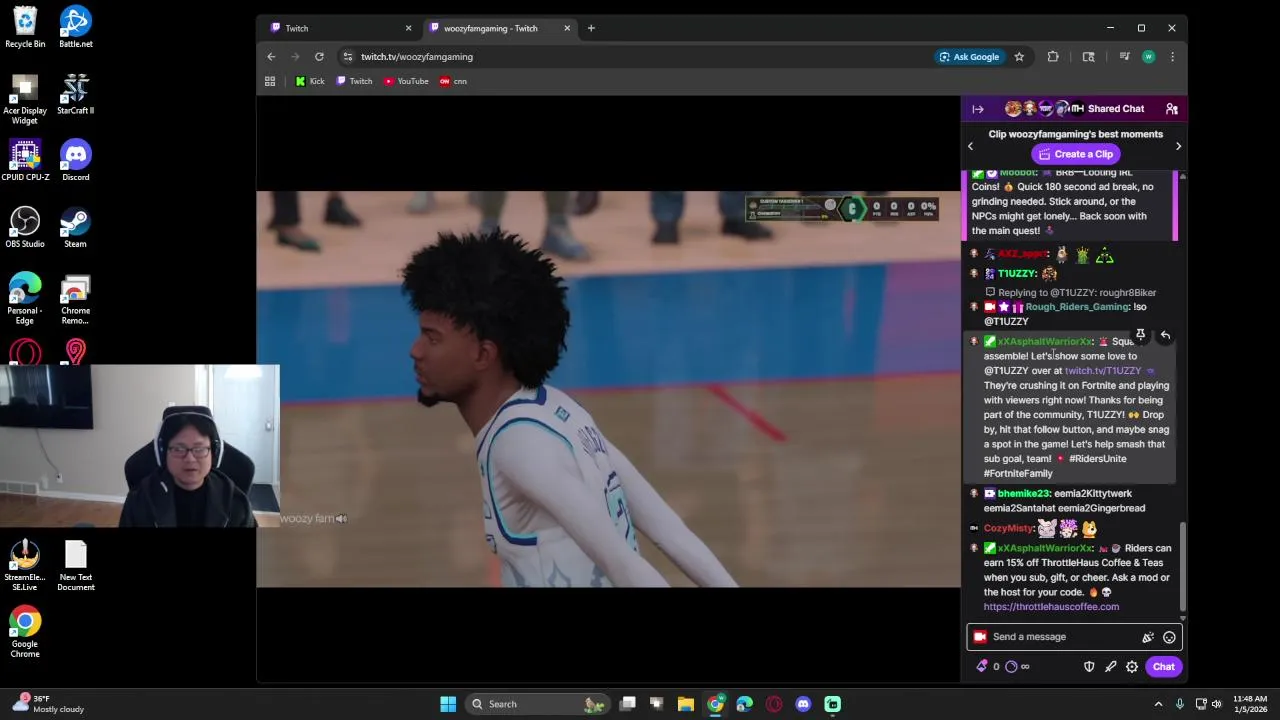Screen dimensions: 1280x720
Task: Open the Windows Start menu
Action: pyautogui.click(x=448, y=704)
